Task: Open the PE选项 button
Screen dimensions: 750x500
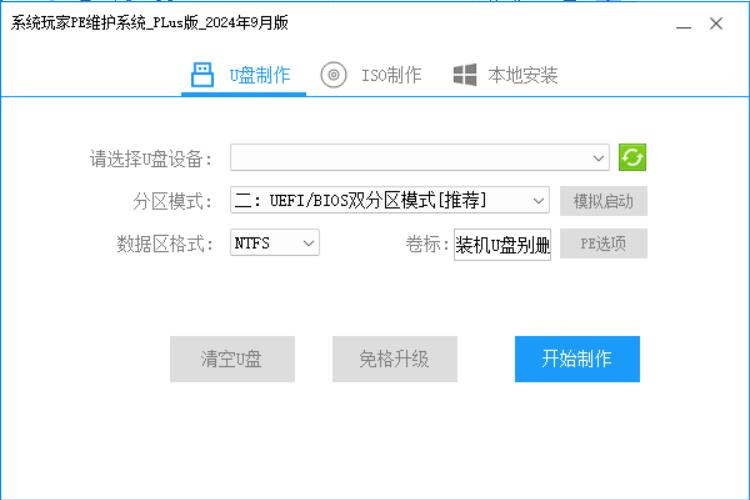Action: pyautogui.click(x=603, y=244)
